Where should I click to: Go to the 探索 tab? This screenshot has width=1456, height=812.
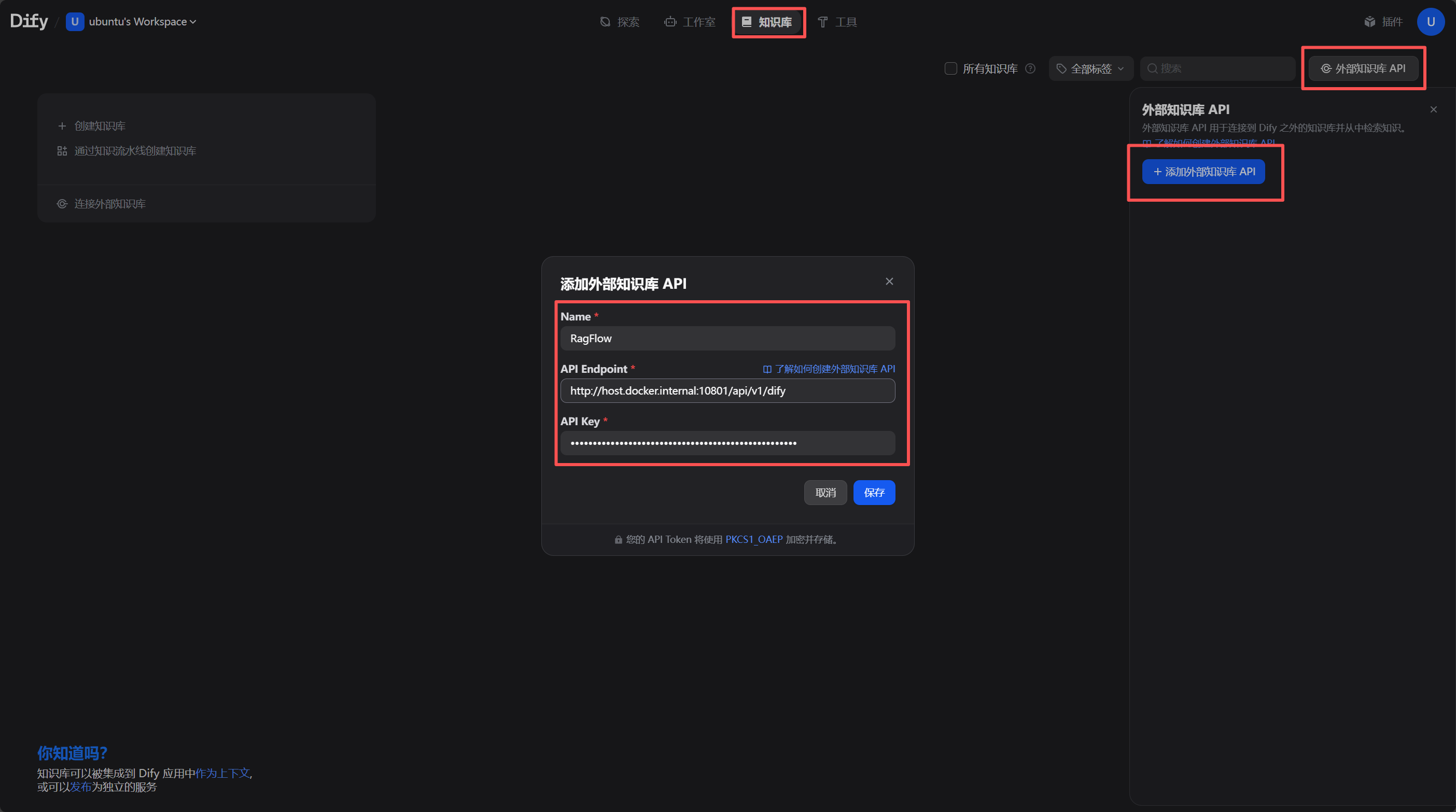[620, 22]
